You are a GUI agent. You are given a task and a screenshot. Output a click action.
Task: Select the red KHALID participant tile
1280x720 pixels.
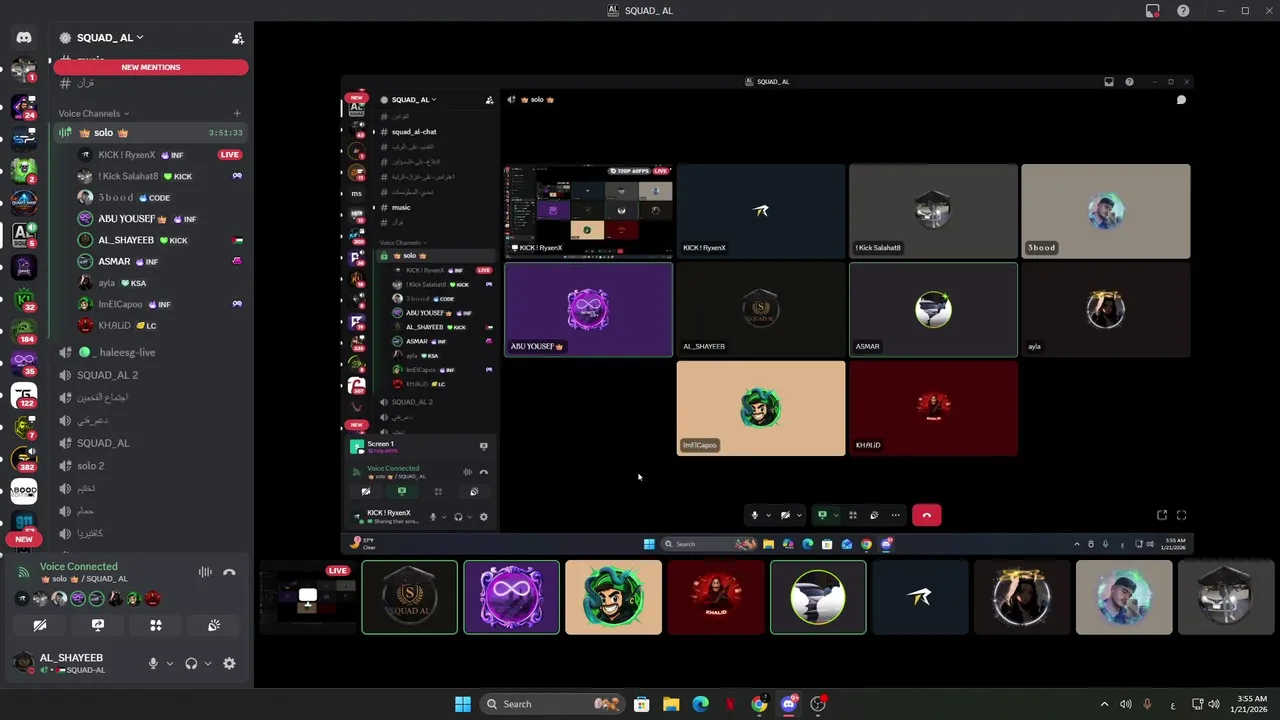pyautogui.click(x=716, y=597)
